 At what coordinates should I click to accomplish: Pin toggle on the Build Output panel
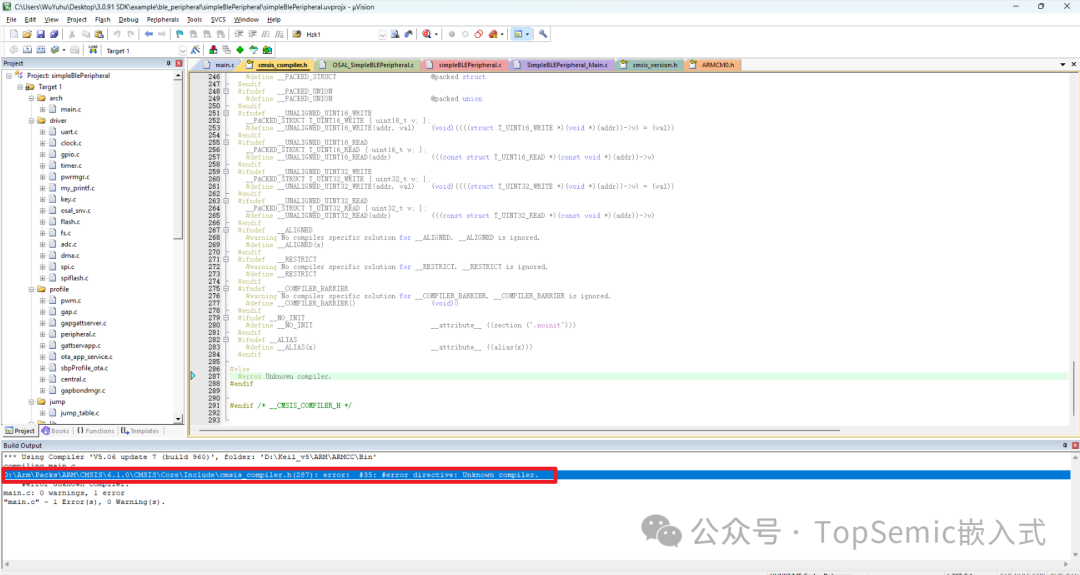[x=1063, y=446]
